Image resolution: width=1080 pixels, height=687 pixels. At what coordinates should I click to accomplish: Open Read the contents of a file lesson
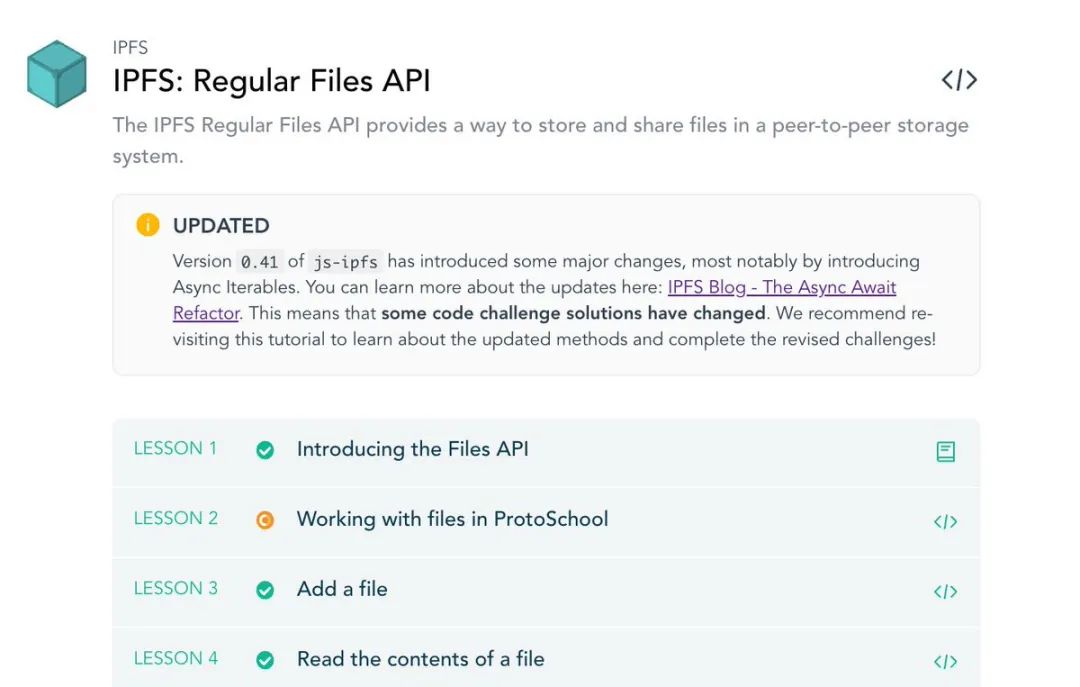pyautogui.click(x=421, y=659)
